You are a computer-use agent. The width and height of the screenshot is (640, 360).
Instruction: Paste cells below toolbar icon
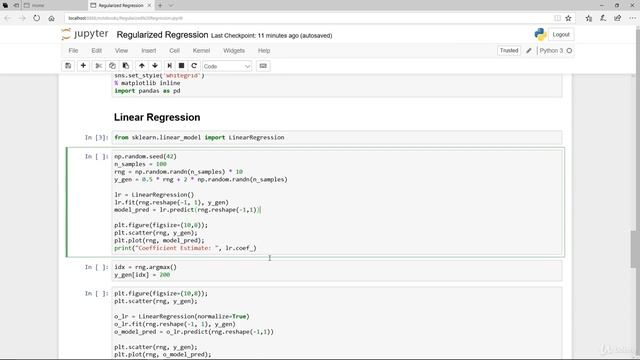pyautogui.click(x=126, y=66)
